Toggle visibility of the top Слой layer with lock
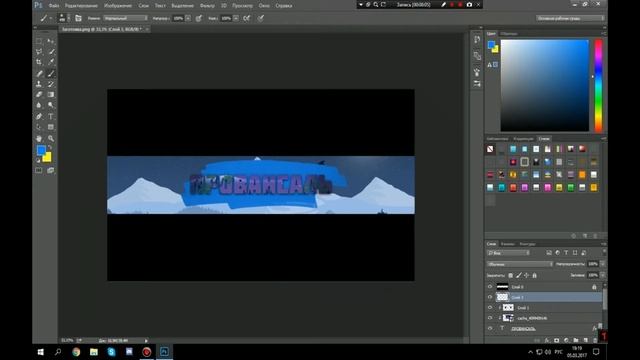 [x=490, y=287]
